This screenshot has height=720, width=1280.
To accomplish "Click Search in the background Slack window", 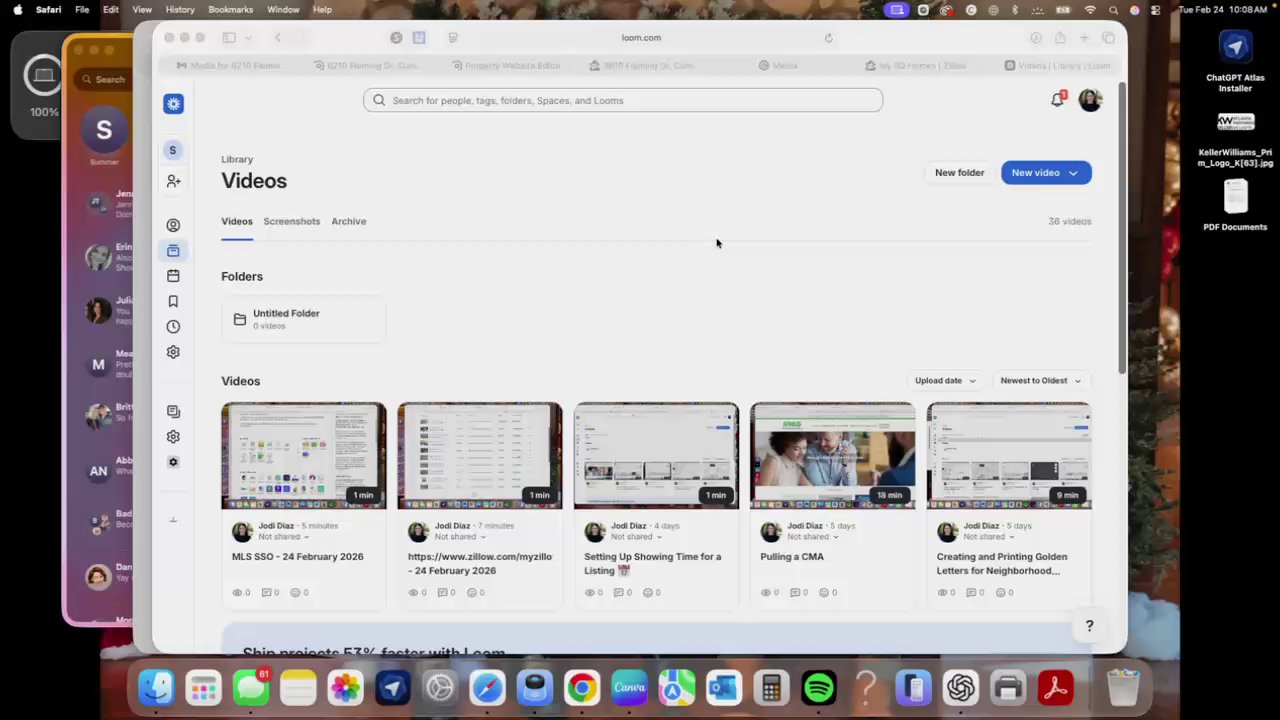I will tap(106, 79).
